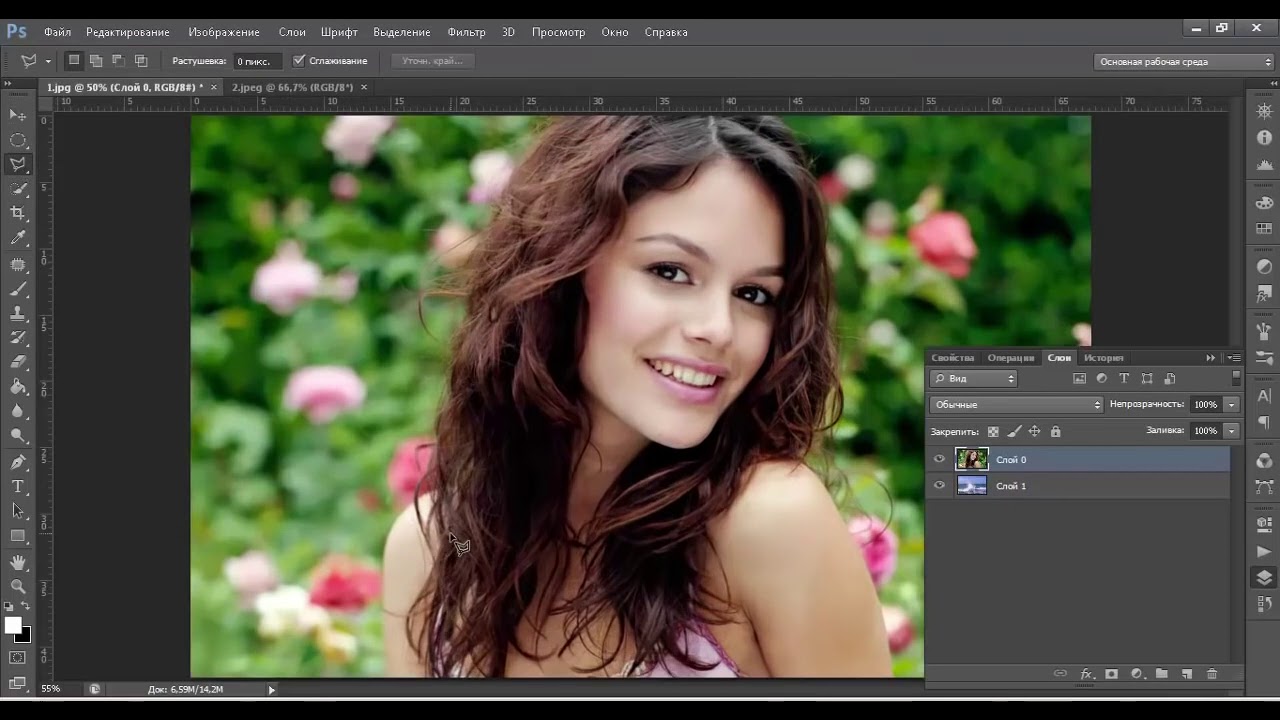This screenshot has width=1280, height=720.
Task: Select the Rectangle shape tool
Action: tap(18, 536)
